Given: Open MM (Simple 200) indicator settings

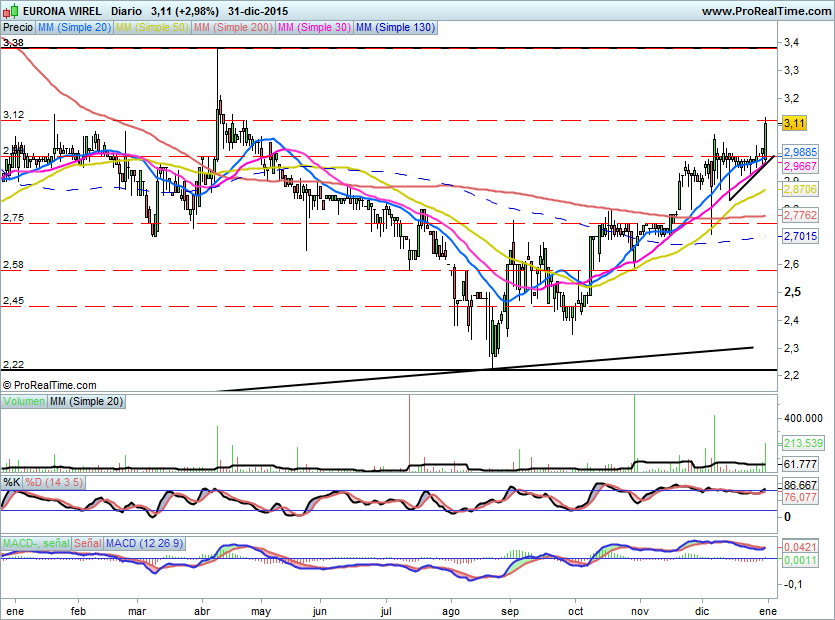Looking at the screenshot, I should [232, 28].
